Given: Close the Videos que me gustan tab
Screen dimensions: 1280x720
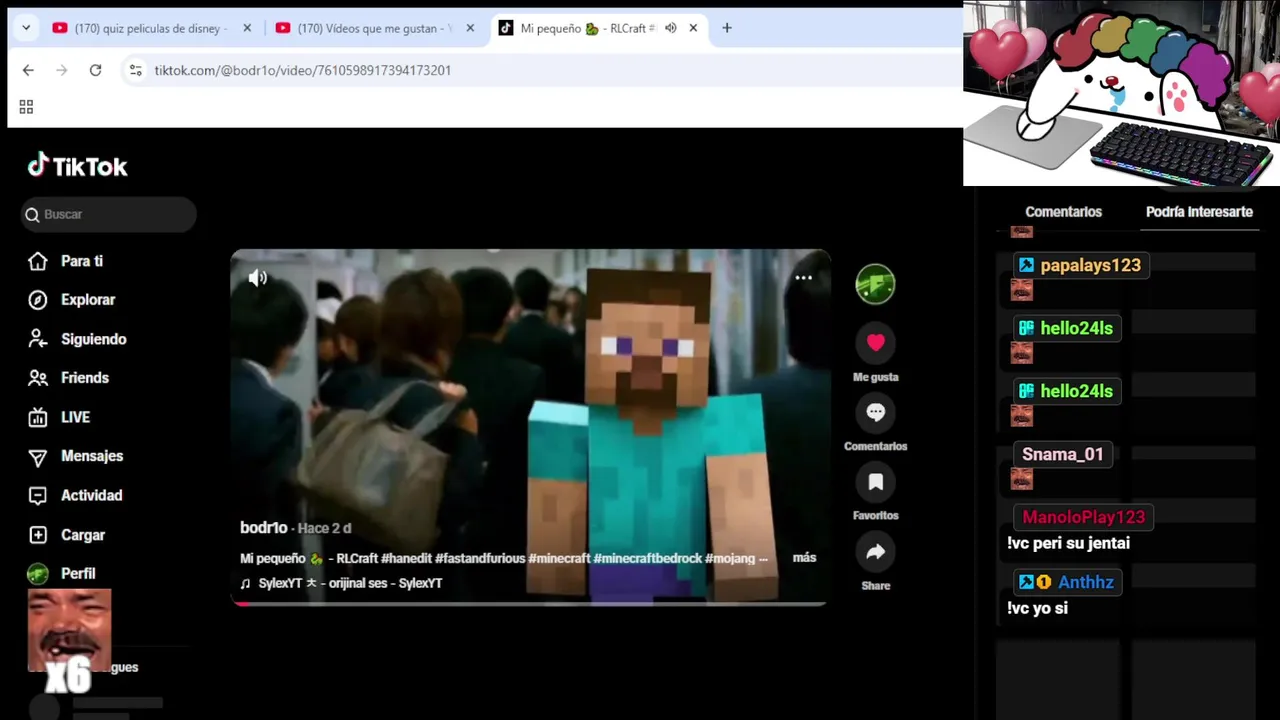Looking at the screenshot, I should 470,28.
